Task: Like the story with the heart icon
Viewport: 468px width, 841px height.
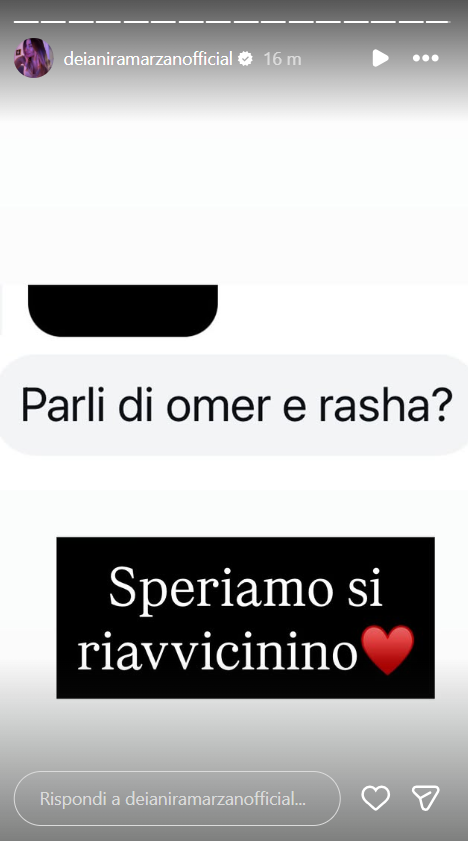Action: coord(375,798)
